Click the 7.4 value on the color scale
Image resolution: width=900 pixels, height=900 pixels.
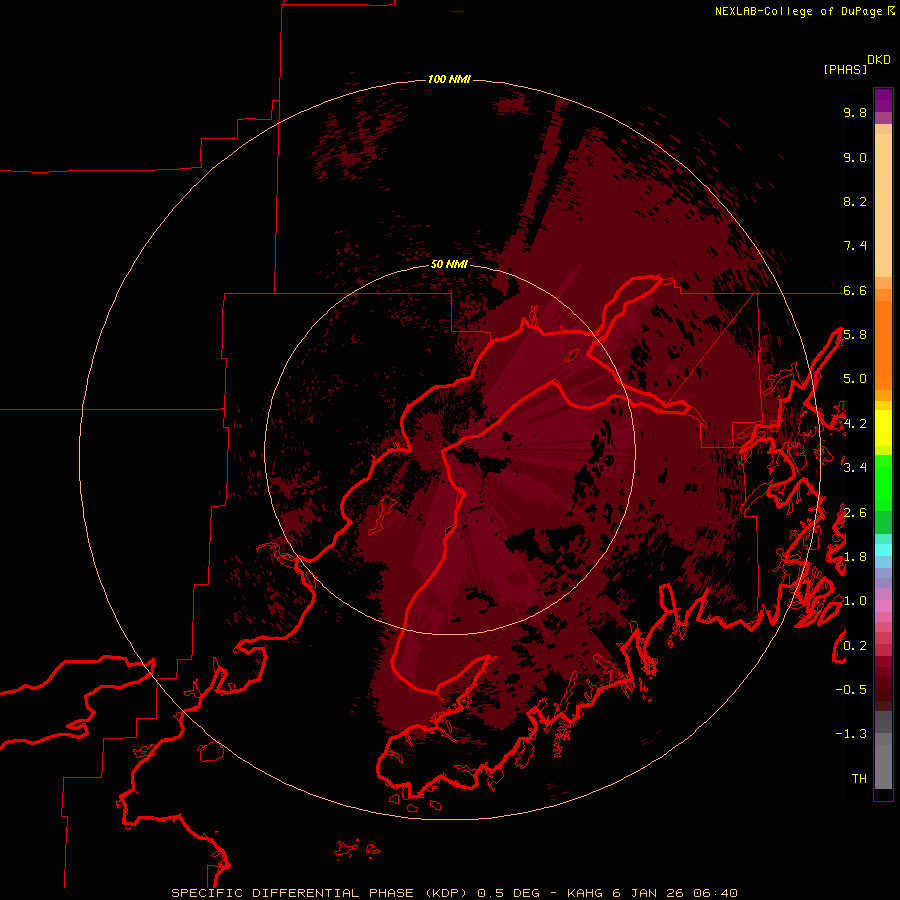tap(855, 246)
